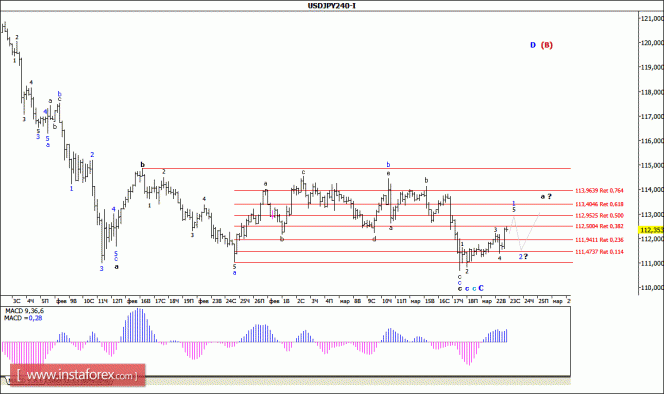Select the 113,4046 Ret 0,618 Fibonacci label
Viewport: 664px width, 394px height.
click(599, 204)
